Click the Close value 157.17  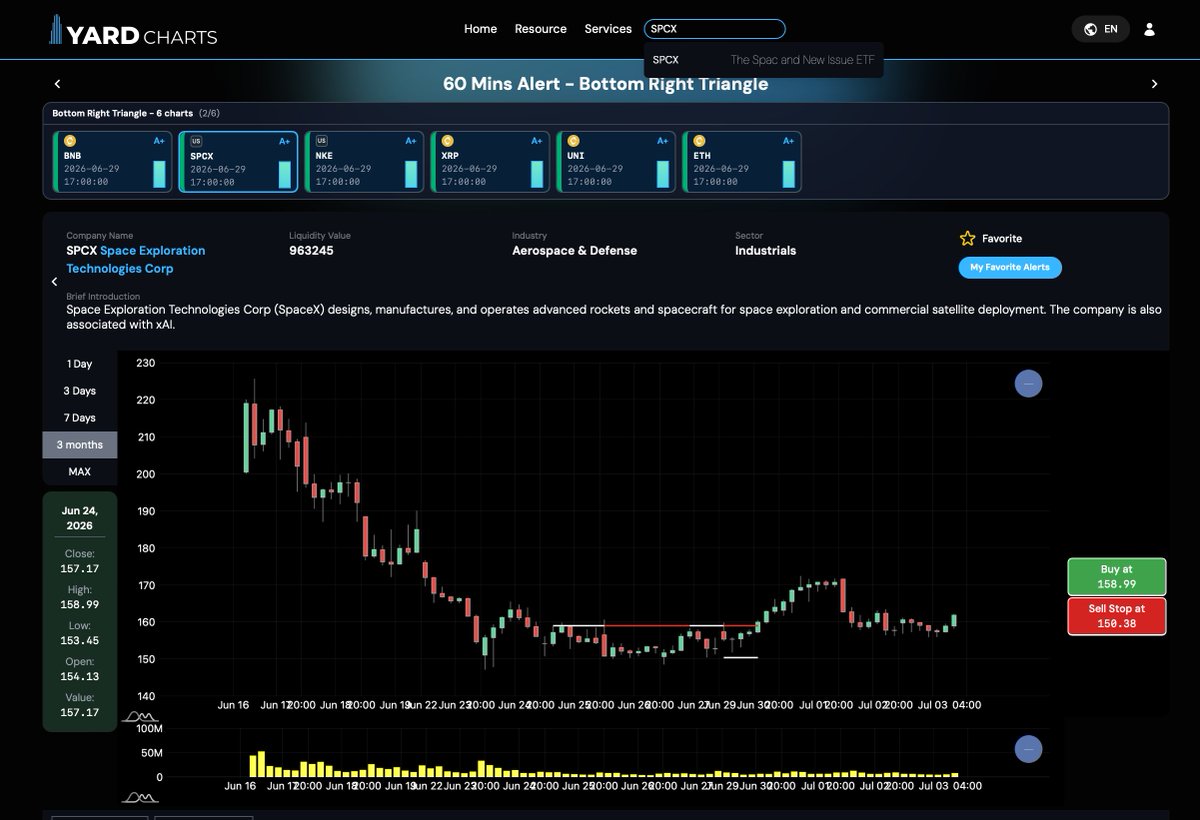click(80, 568)
